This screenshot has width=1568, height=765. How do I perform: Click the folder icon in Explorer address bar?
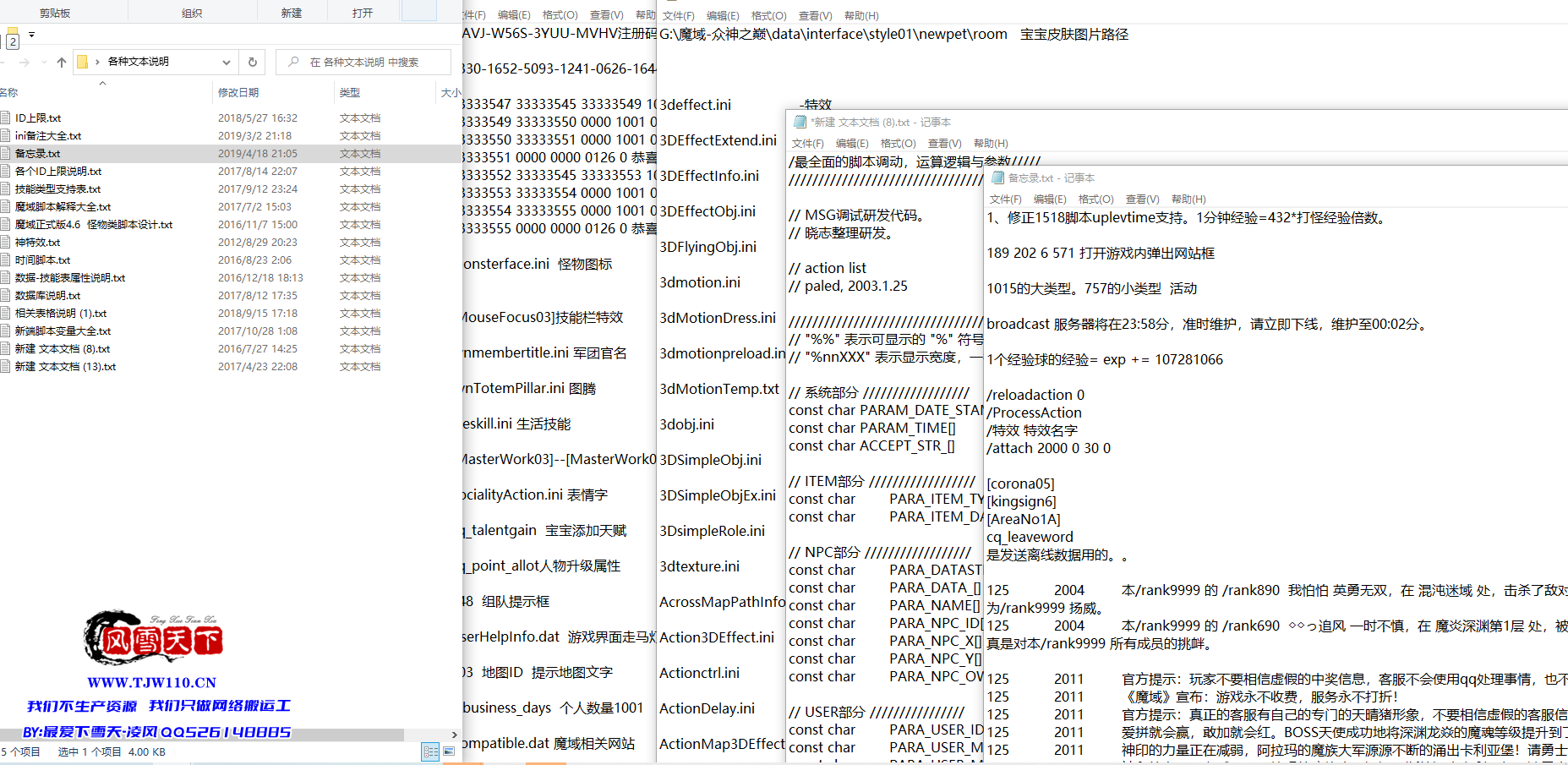(x=82, y=62)
